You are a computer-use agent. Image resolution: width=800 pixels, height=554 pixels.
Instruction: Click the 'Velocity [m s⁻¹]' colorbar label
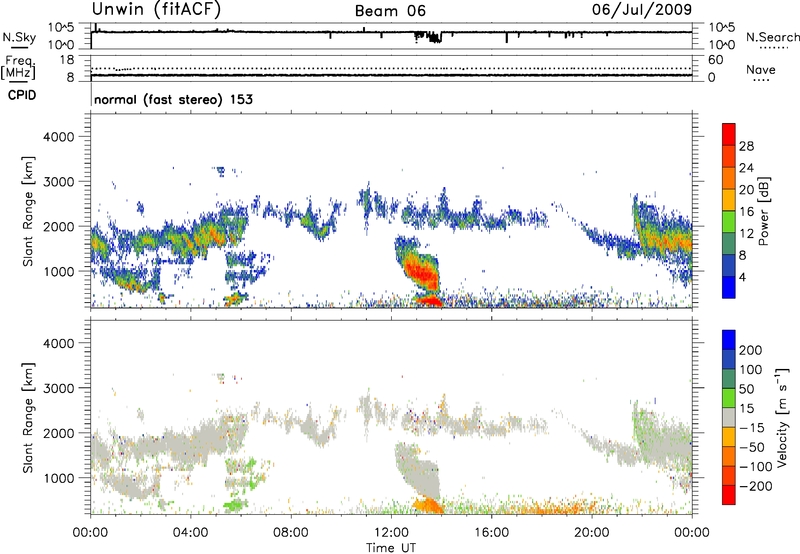pyautogui.click(x=781, y=417)
